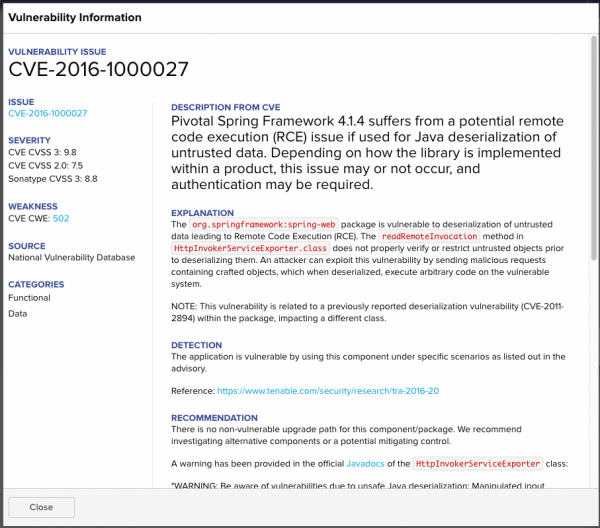Click the Functional category entry
This screenshot has width=600, height=528.
click(29, 298)
